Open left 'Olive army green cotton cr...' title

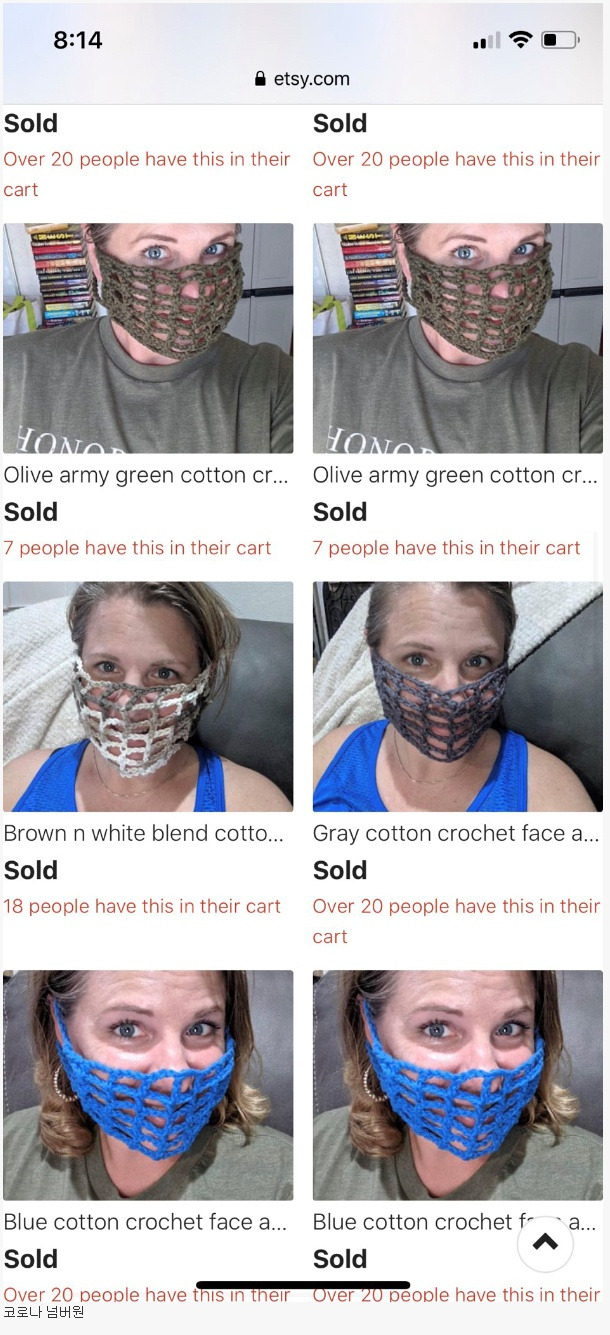pyautogui.click(x=146, y=476)
